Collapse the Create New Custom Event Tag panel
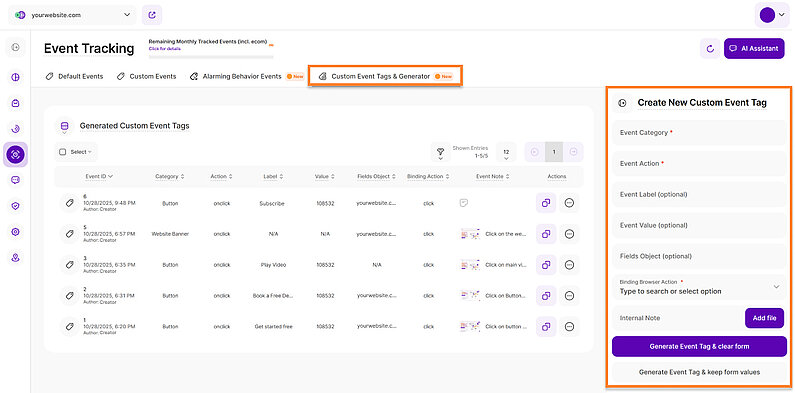The image size is (795, 393). coord(623,103)
